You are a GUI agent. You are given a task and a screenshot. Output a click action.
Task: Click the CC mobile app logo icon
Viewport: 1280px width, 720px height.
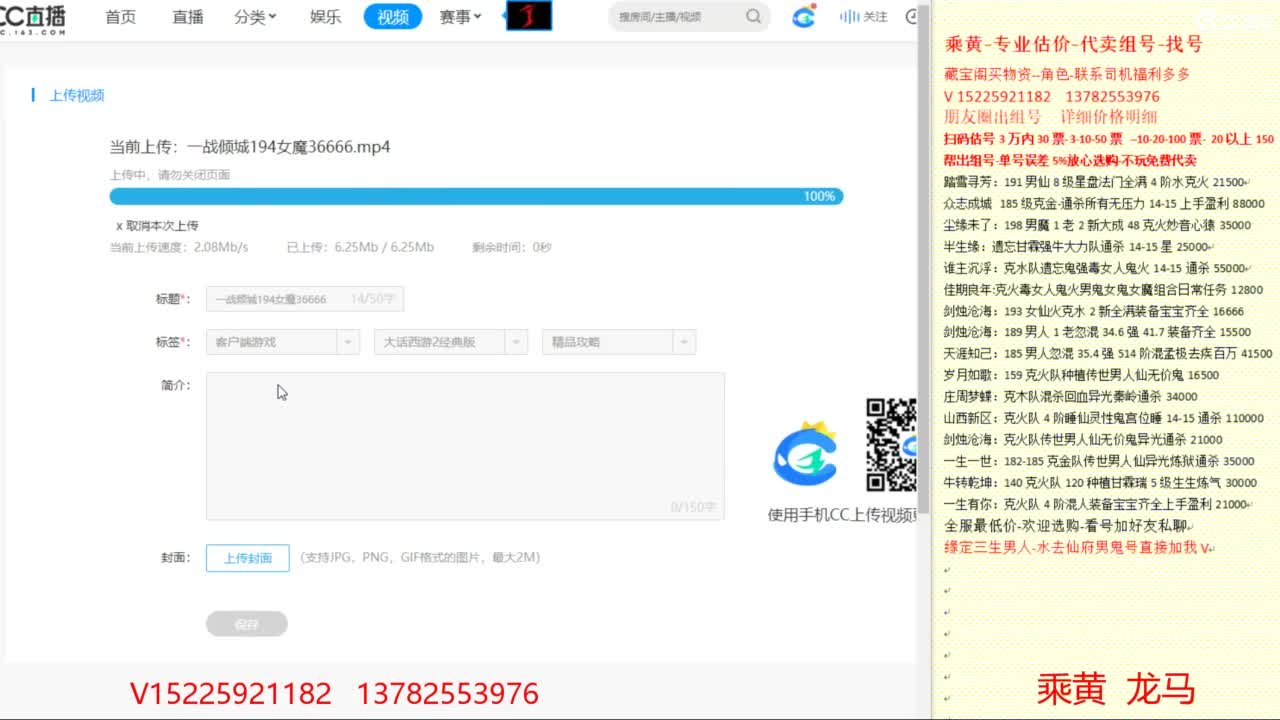point(805,455)
